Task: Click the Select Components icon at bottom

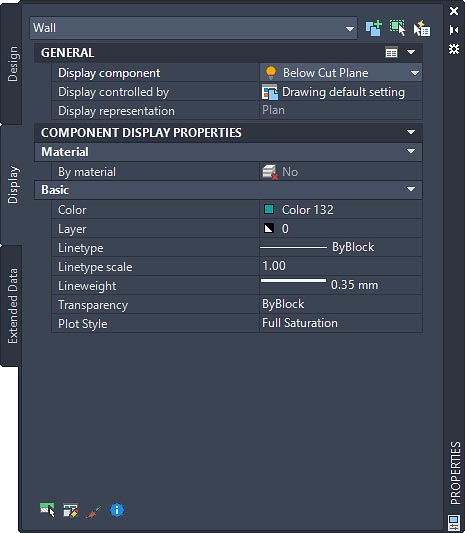Action: tap(47, 510)
